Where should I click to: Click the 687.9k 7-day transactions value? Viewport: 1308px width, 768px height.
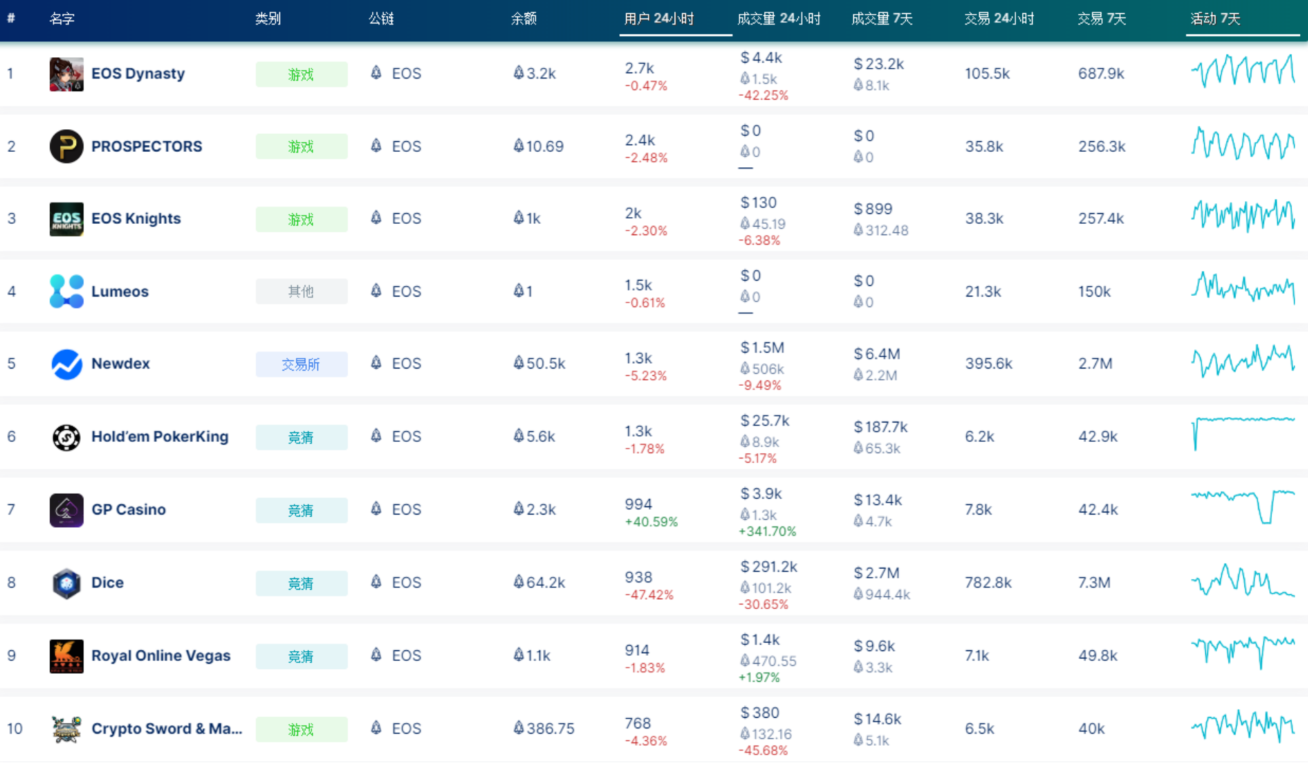[1101, 74]
